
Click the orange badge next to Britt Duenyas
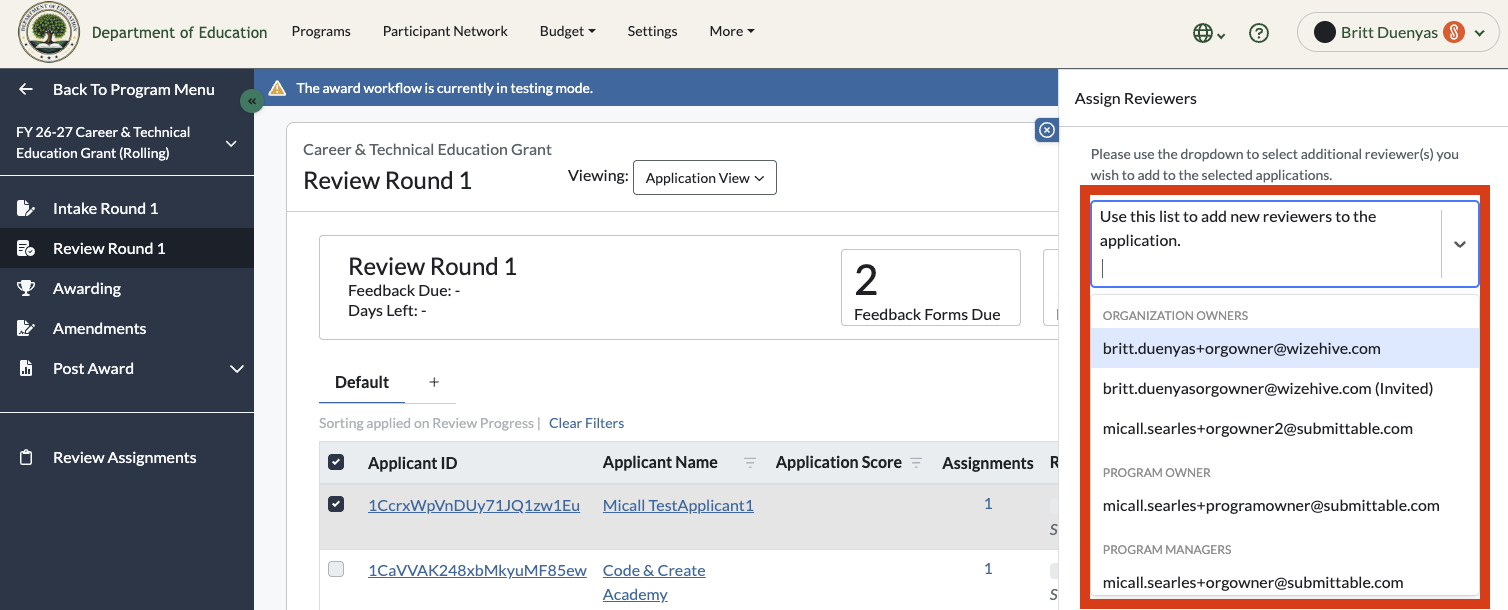(1454, 32)
